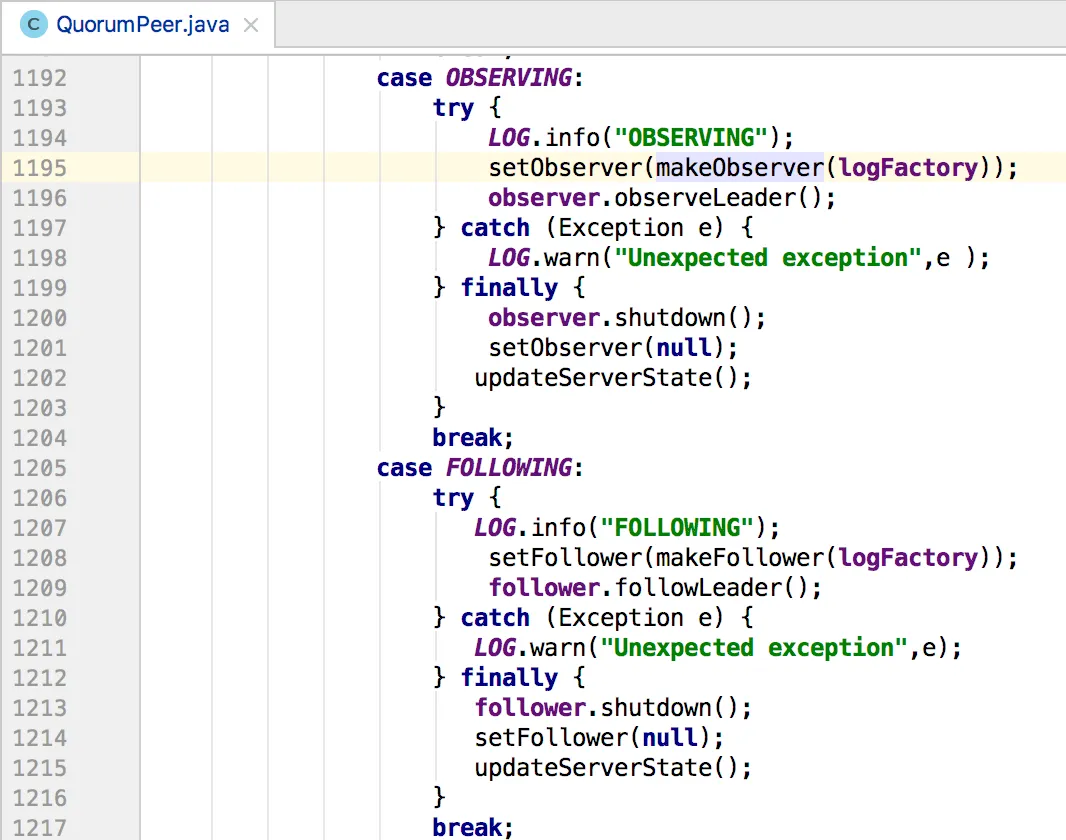Click line number 1195 in the gutter
Viewport: 1066px width, 840px height.
click(x=40, y=168)
